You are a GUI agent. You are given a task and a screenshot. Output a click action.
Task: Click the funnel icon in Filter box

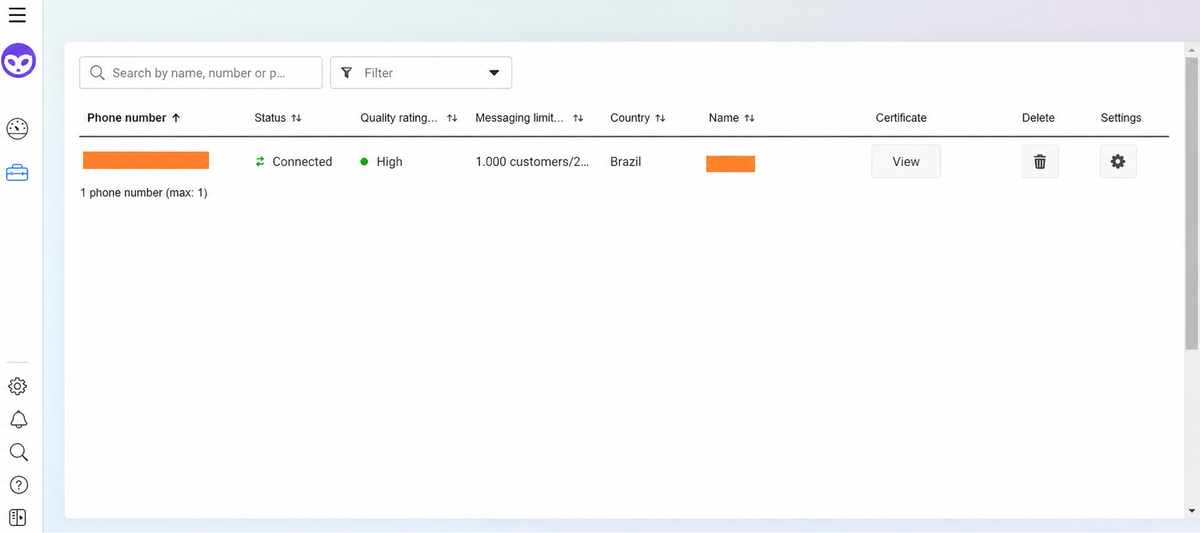pos(347,73)
